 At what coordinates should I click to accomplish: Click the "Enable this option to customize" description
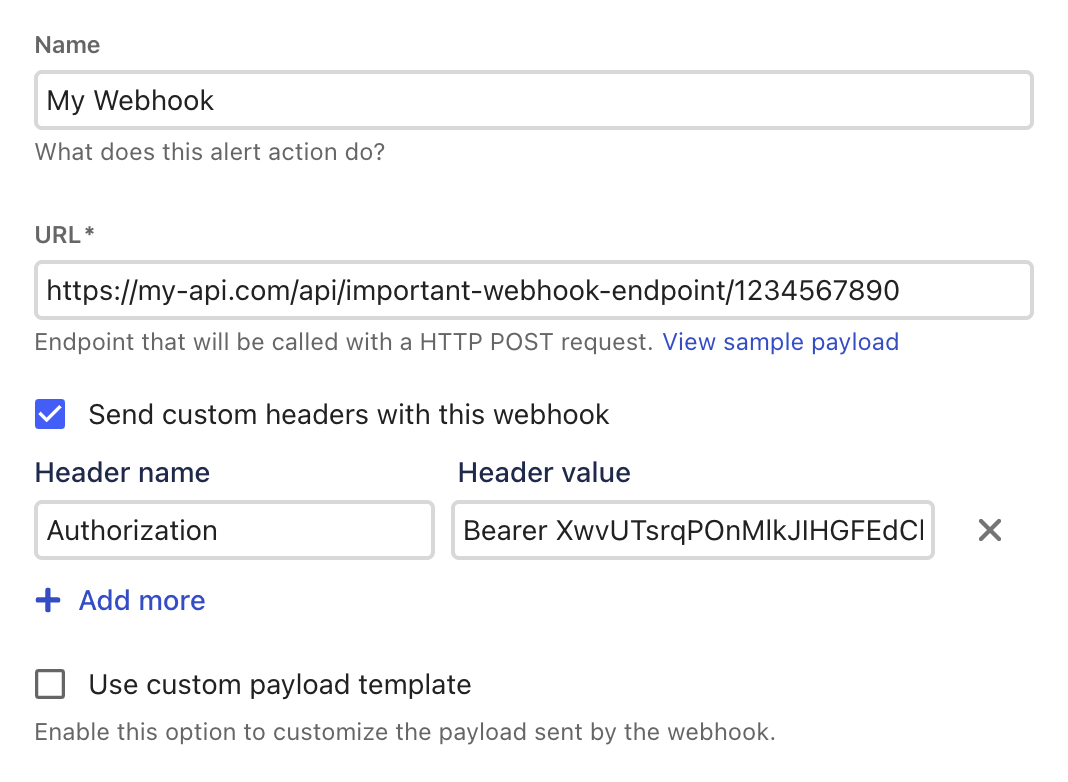pos(405,731)
